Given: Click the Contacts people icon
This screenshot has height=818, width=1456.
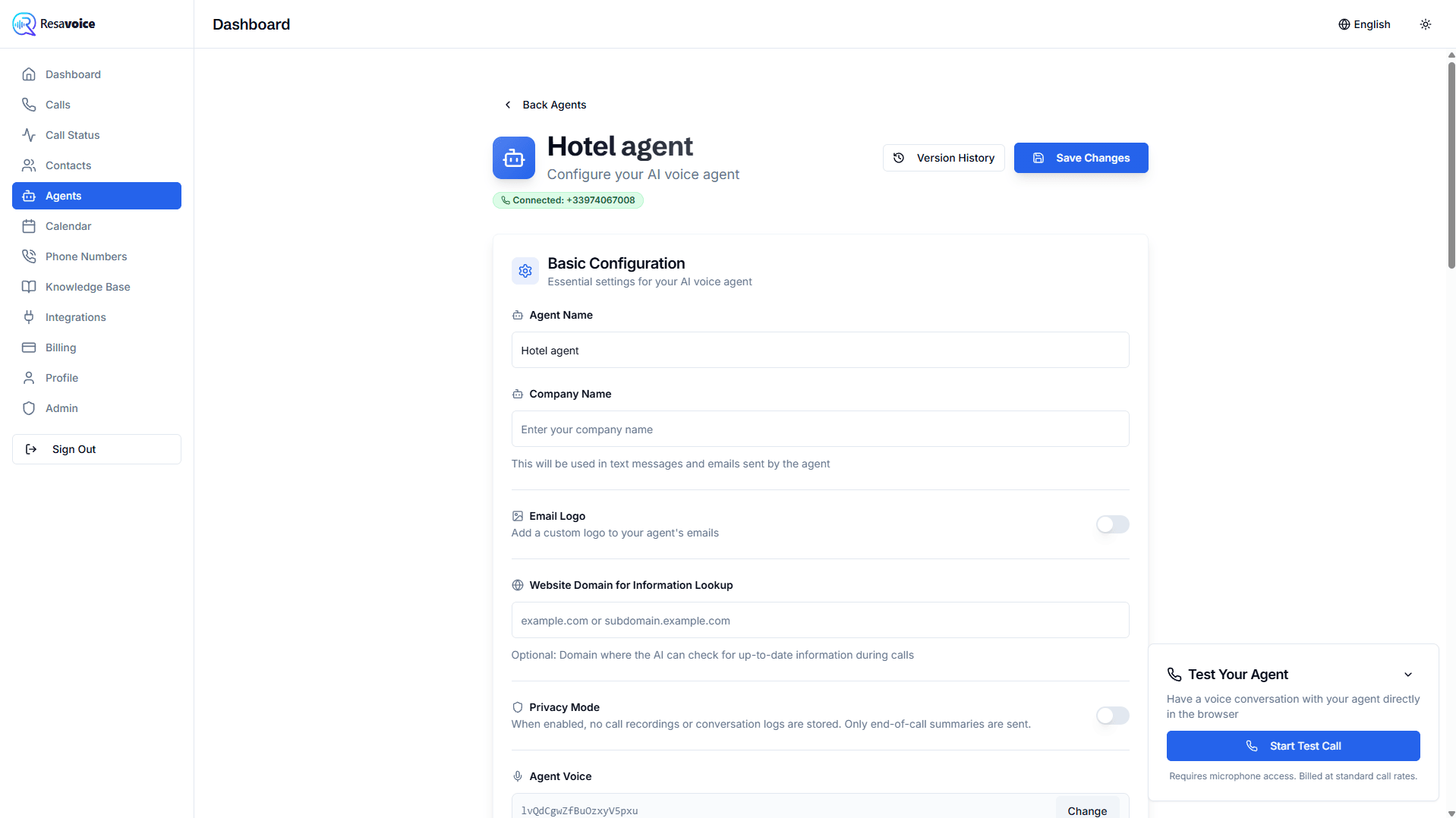Looking at the screenshot, I should point(29,165).
